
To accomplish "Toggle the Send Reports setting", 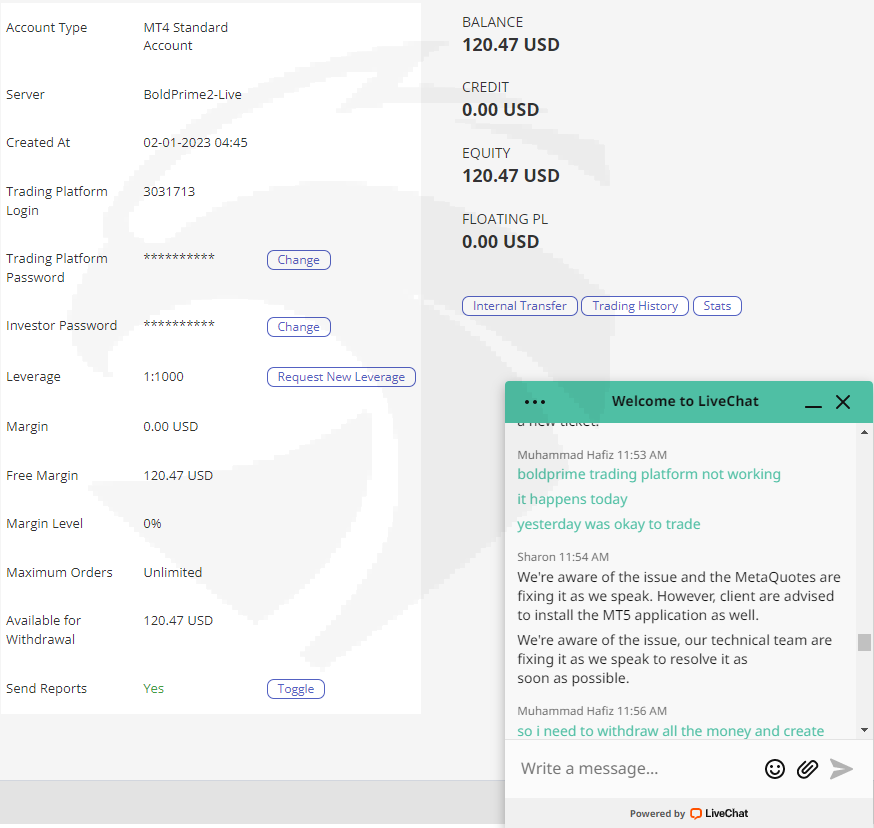I will point(296,689).
